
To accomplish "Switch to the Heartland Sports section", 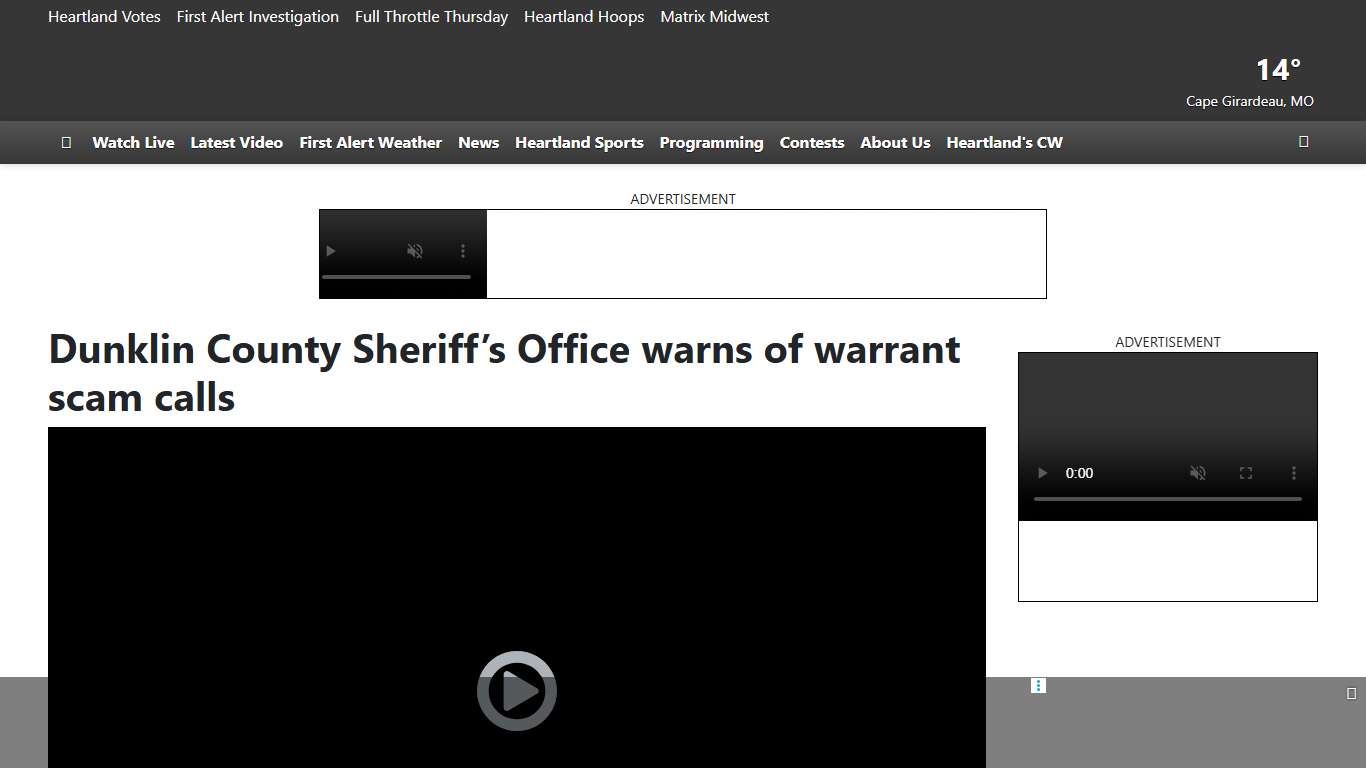I will click(x=579, y=142).
